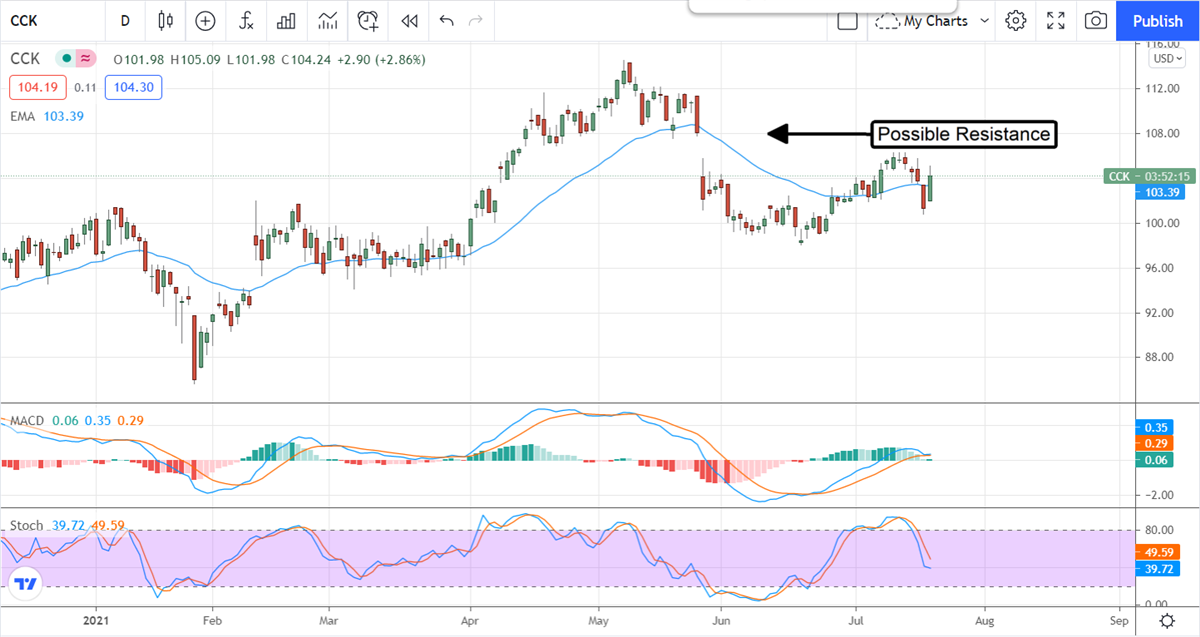Viewport: 1200px width, 637px height.
Task: Click the Sep label on the time axis
Action: [1118, 620]
